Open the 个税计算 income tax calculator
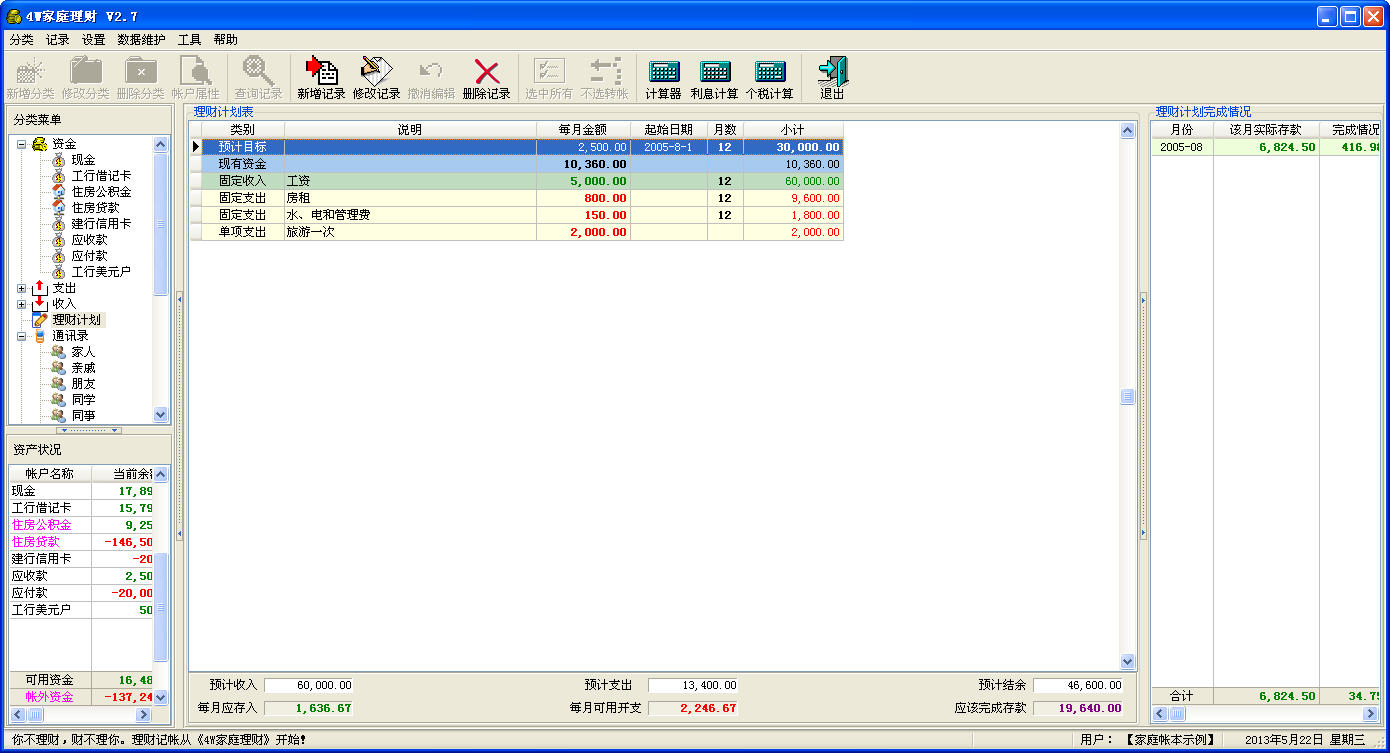The image size is (1390, 753). (x=769, y=72)
